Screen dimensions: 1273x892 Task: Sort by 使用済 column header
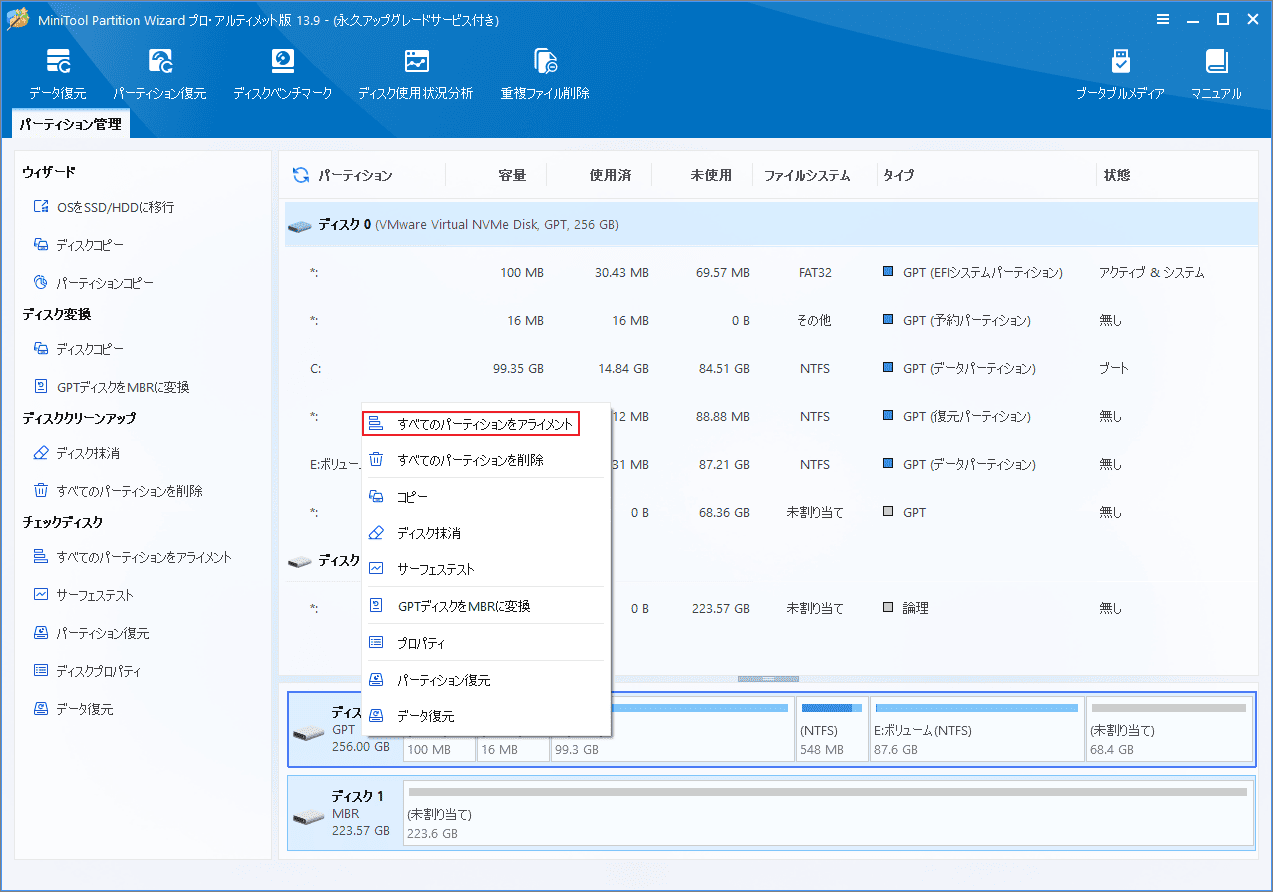point(610,175)
